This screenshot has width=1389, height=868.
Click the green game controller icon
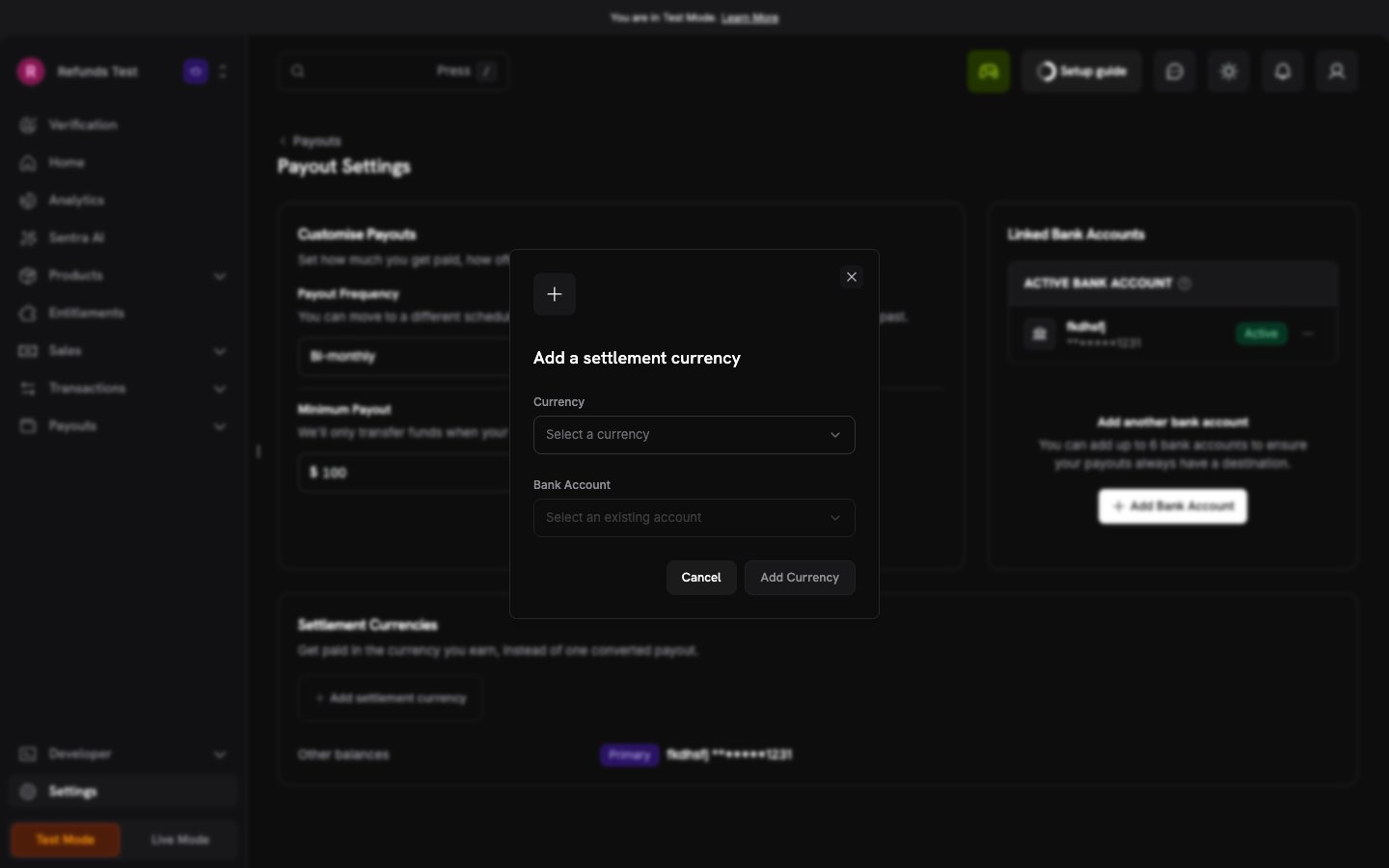point(989,71)
